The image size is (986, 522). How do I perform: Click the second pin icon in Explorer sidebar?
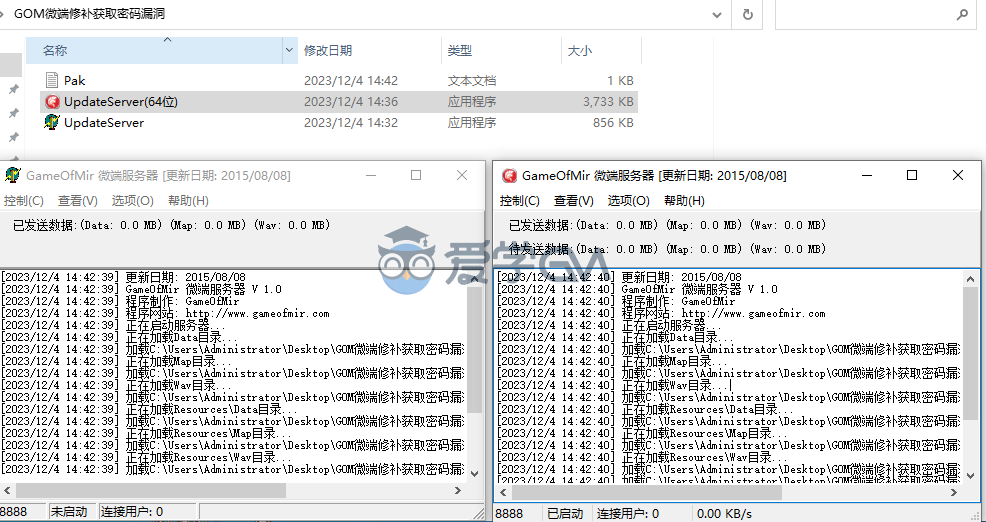point(13,113)
